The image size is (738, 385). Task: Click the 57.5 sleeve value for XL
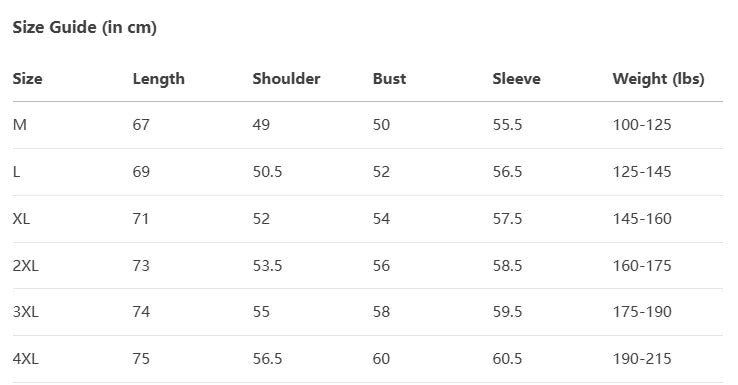click(x=507, y=219)
